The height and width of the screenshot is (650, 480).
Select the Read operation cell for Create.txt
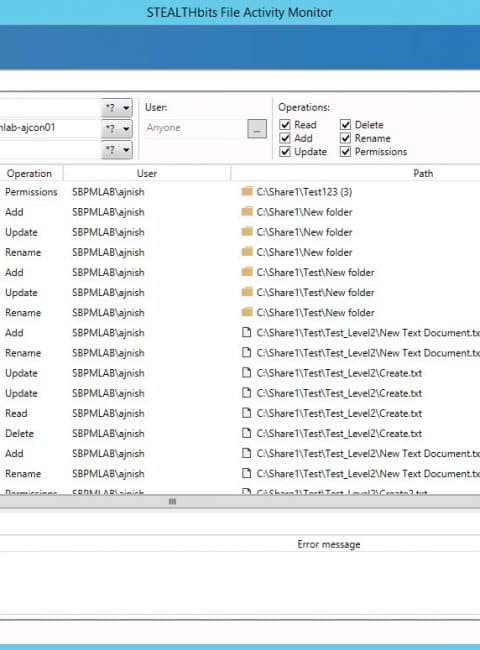point(16,413)
